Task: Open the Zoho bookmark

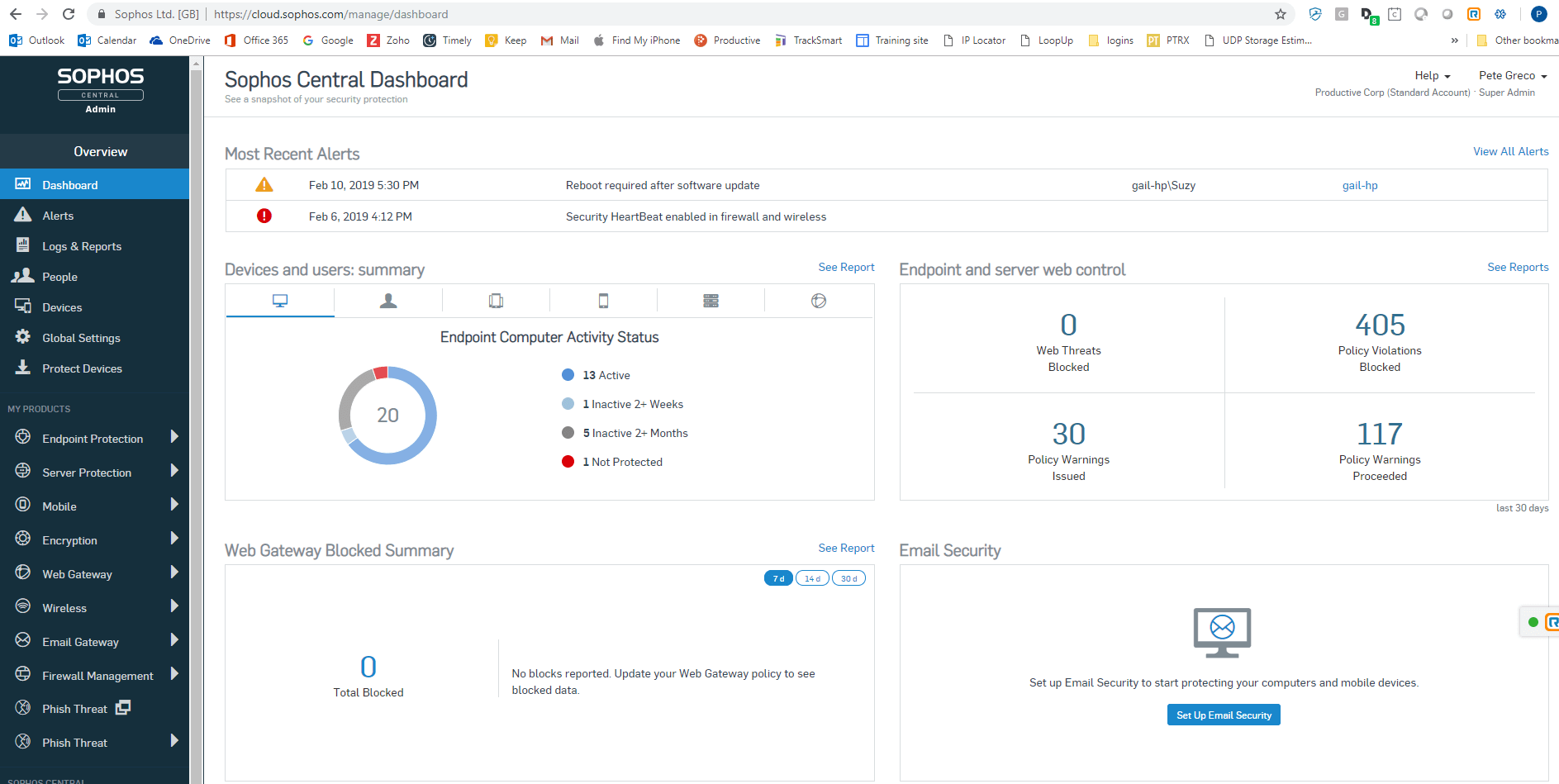Action: (388, 40)
